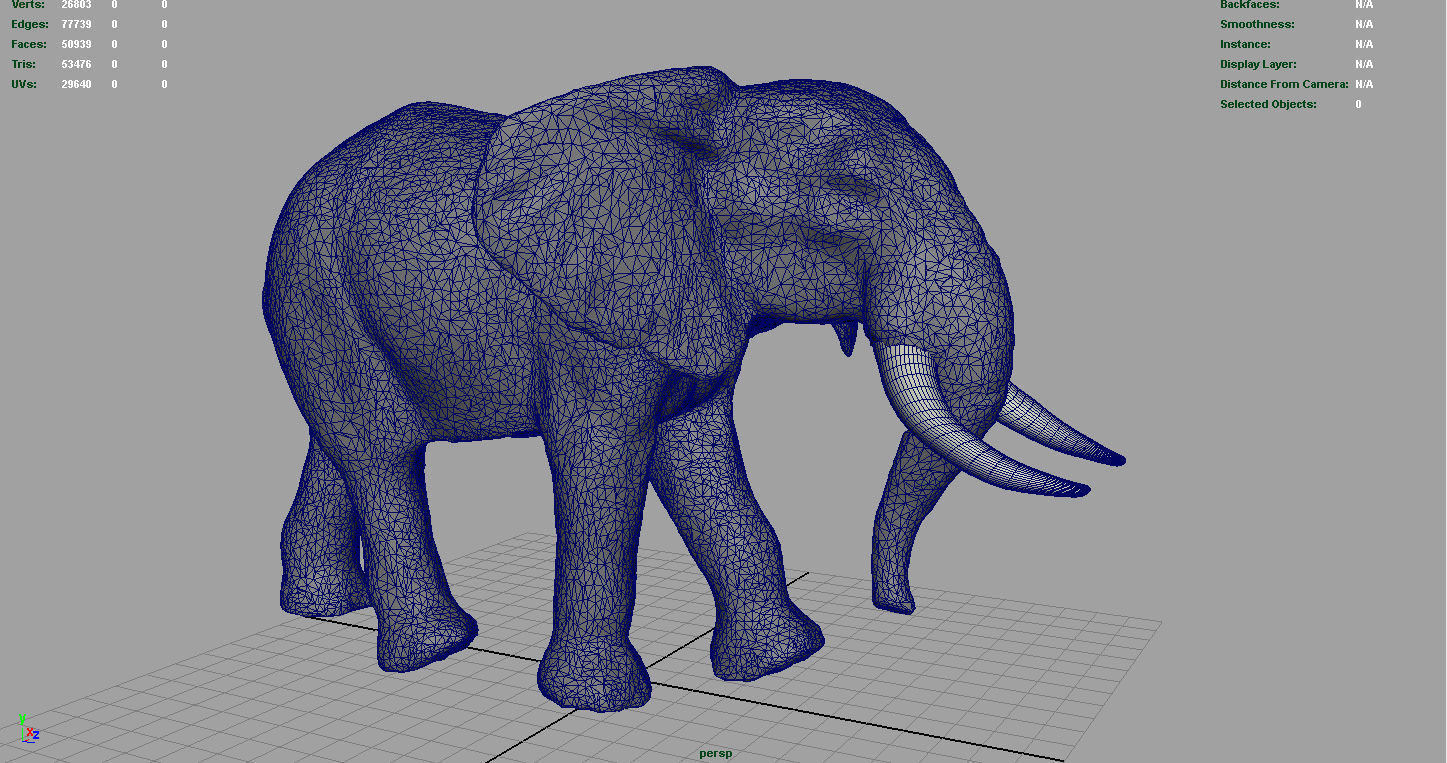Click the UV count value 29640
Image resolution: width=1447 pixels, height=763 pixels.
point(76,84)
